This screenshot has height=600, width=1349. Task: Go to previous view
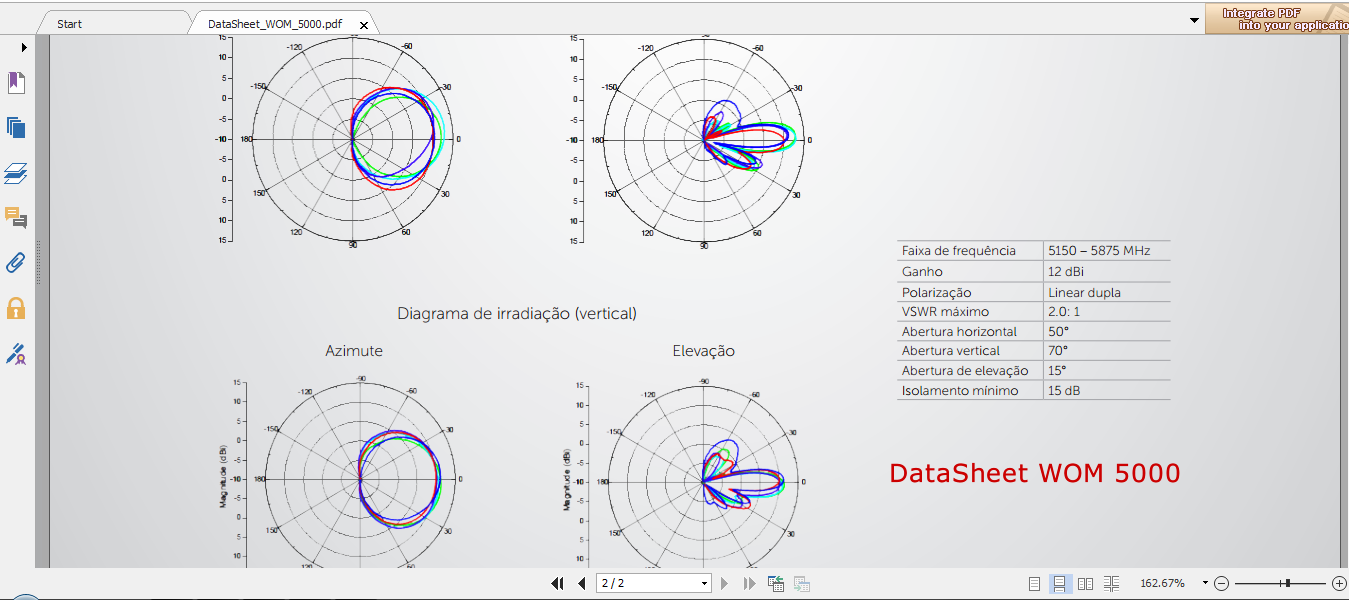point(775,583)
